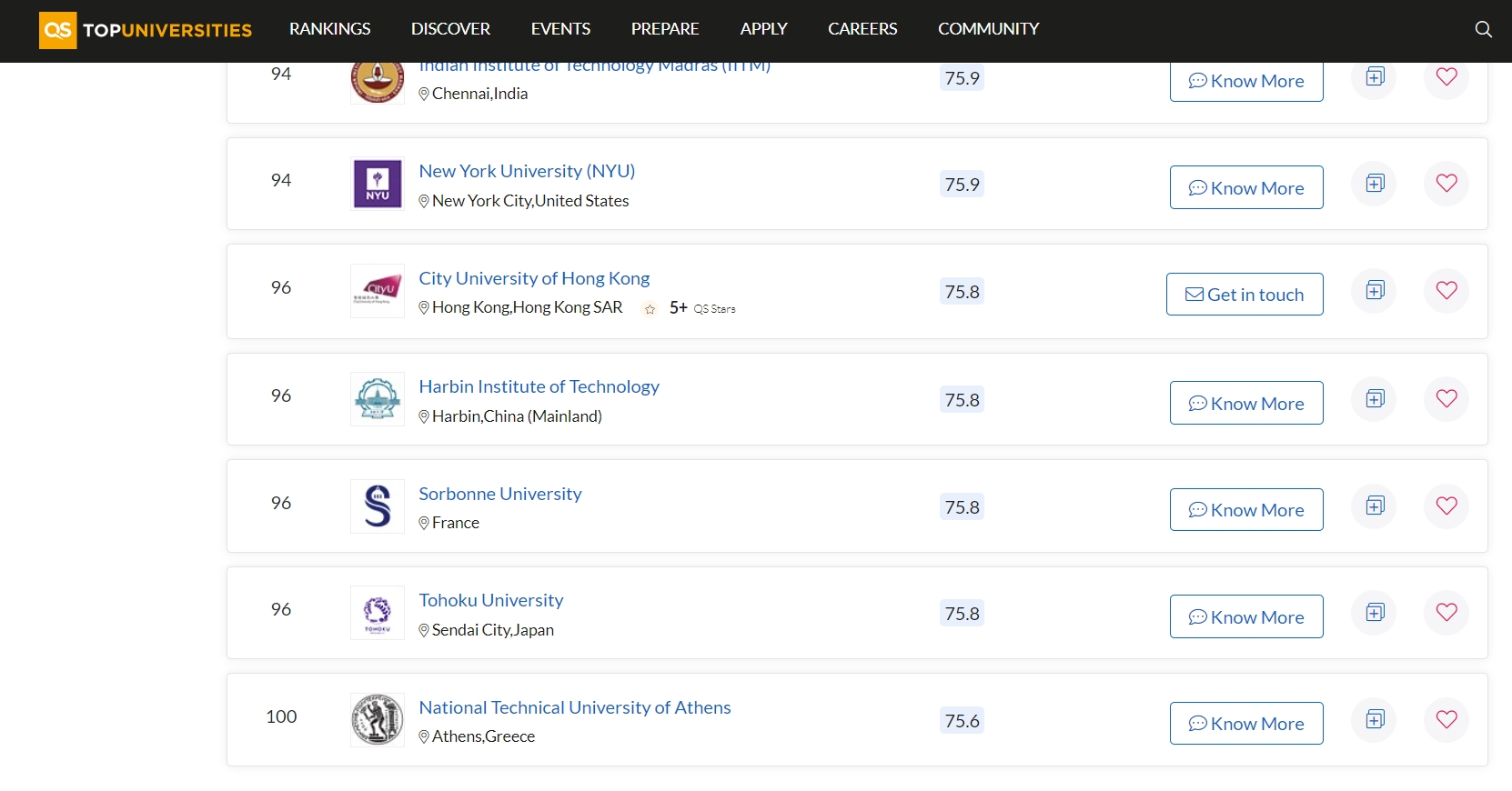This screenshot has height=791, width=1512.
Task: Heart the Harbin Institute of Technology row
Action: [x=1446, y=399]
